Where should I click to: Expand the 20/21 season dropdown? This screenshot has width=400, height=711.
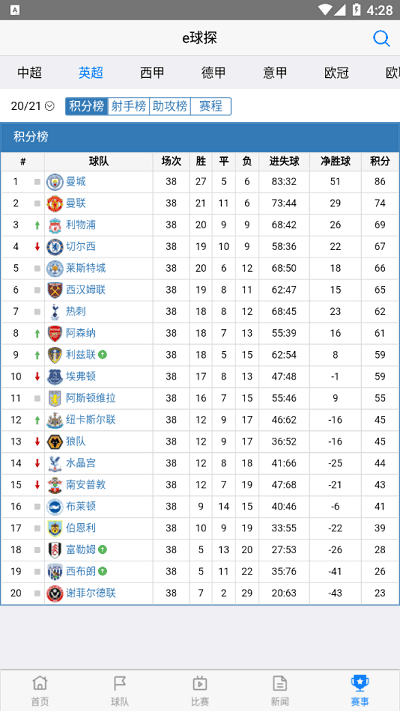(33, 106)
